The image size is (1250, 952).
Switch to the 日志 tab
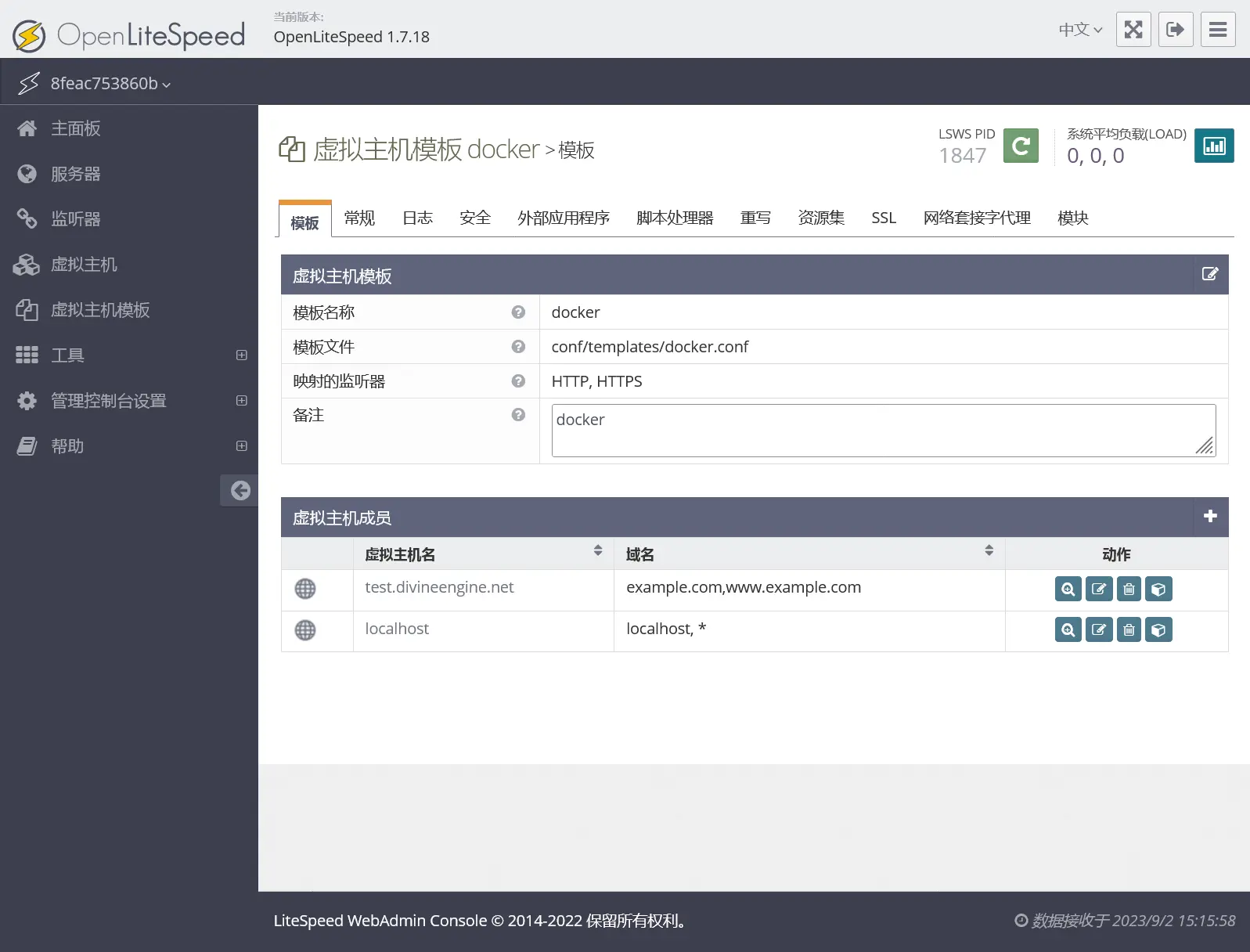[417, 218]
